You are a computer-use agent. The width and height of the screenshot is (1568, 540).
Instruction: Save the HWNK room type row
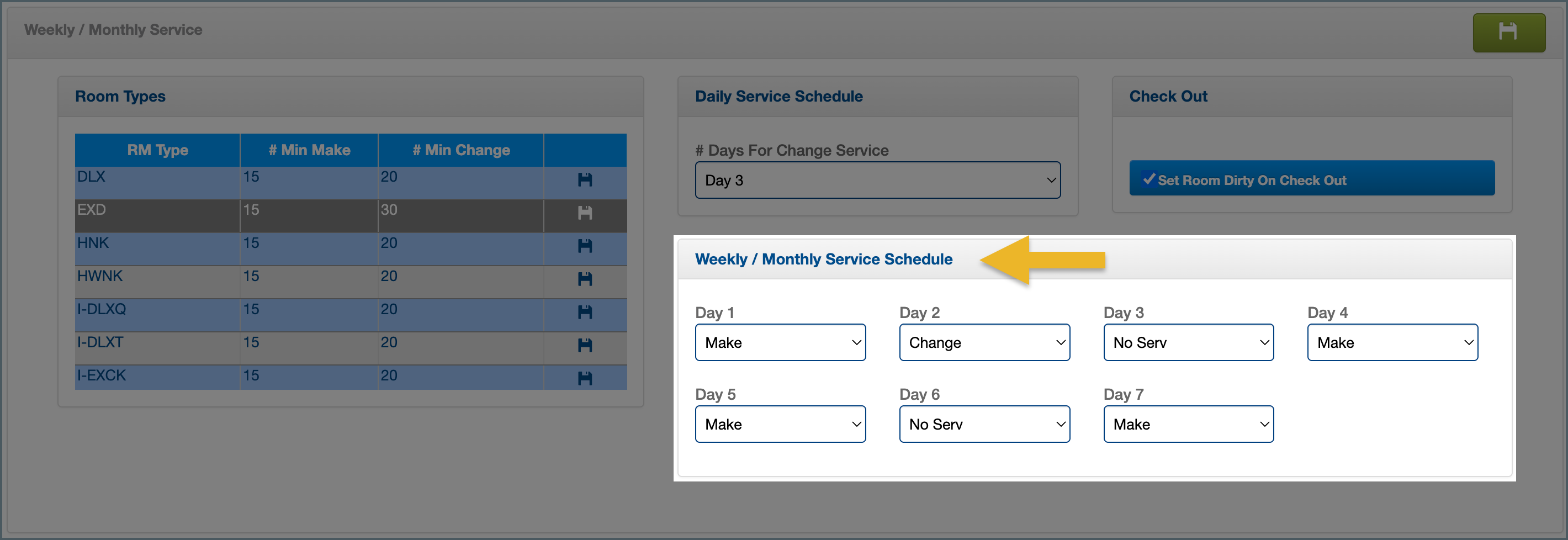[584, 279]
